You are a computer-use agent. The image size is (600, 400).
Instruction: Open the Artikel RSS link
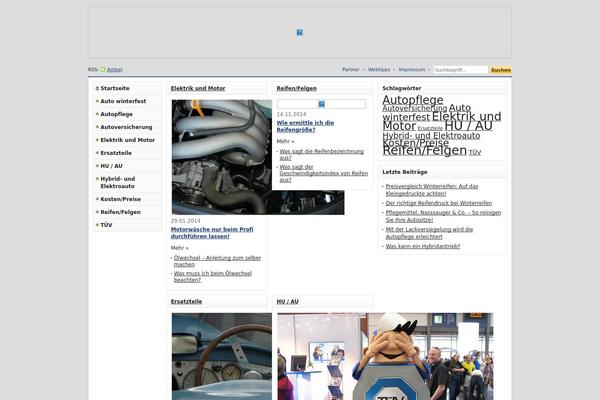pyautogui.click(x=114, y=70)
